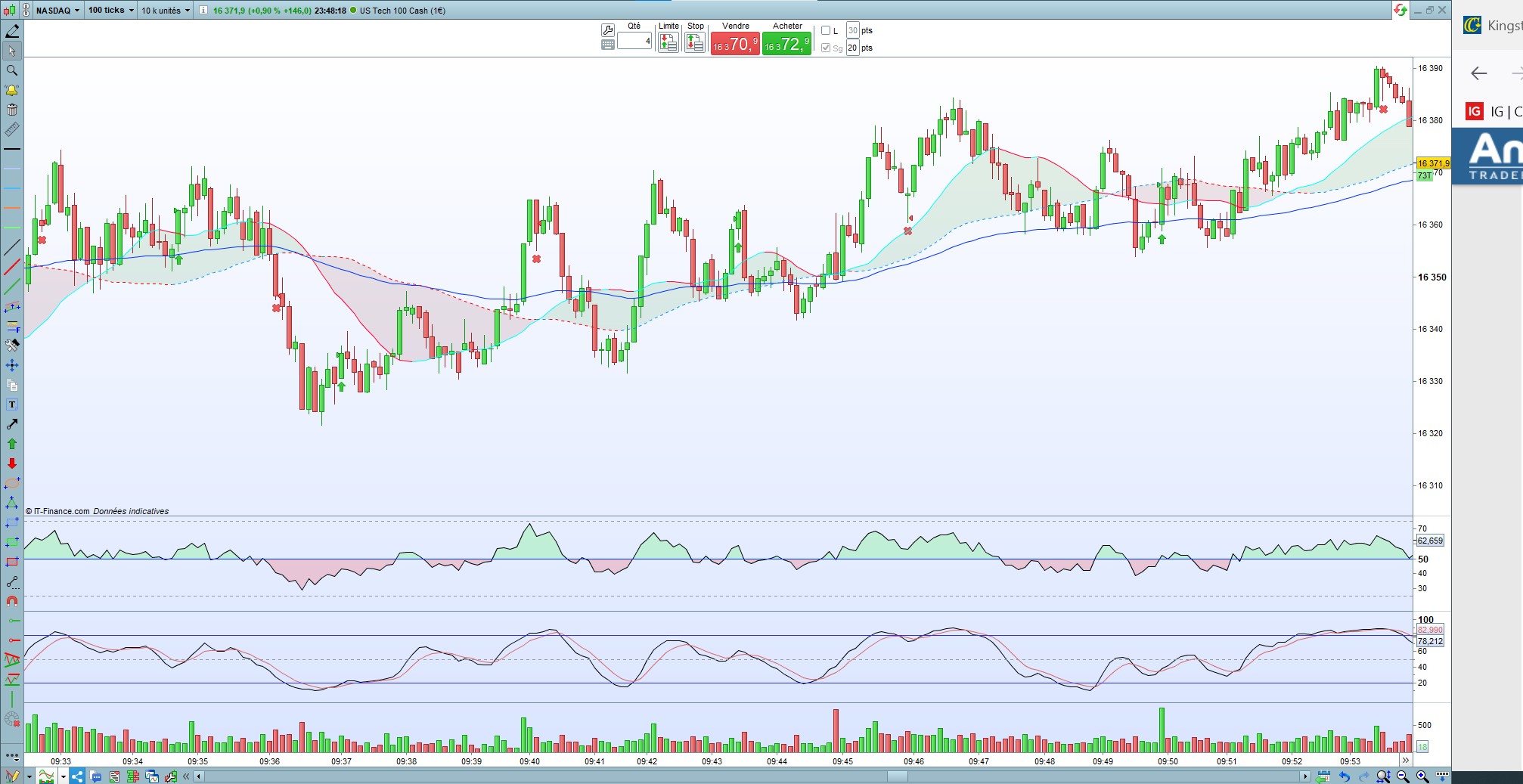The width and height of the screenshot is (1523, 784).
Task: Click the undo arrow in bottom toolbar
Action: pos(1345,776)
